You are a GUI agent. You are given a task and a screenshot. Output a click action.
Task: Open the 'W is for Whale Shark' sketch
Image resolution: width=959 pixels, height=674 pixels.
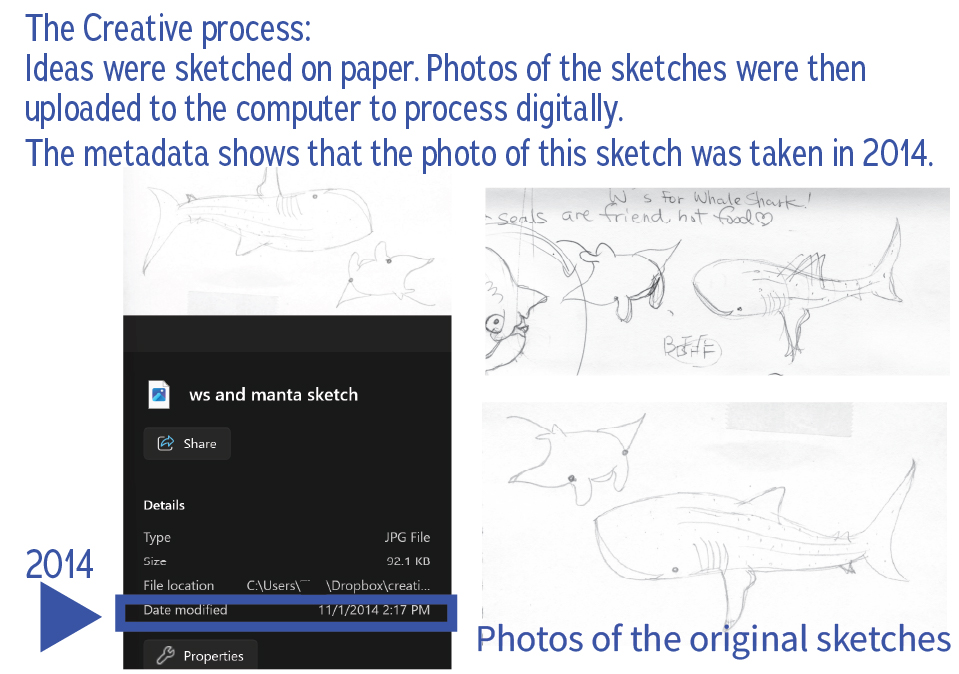pos(717,281)
